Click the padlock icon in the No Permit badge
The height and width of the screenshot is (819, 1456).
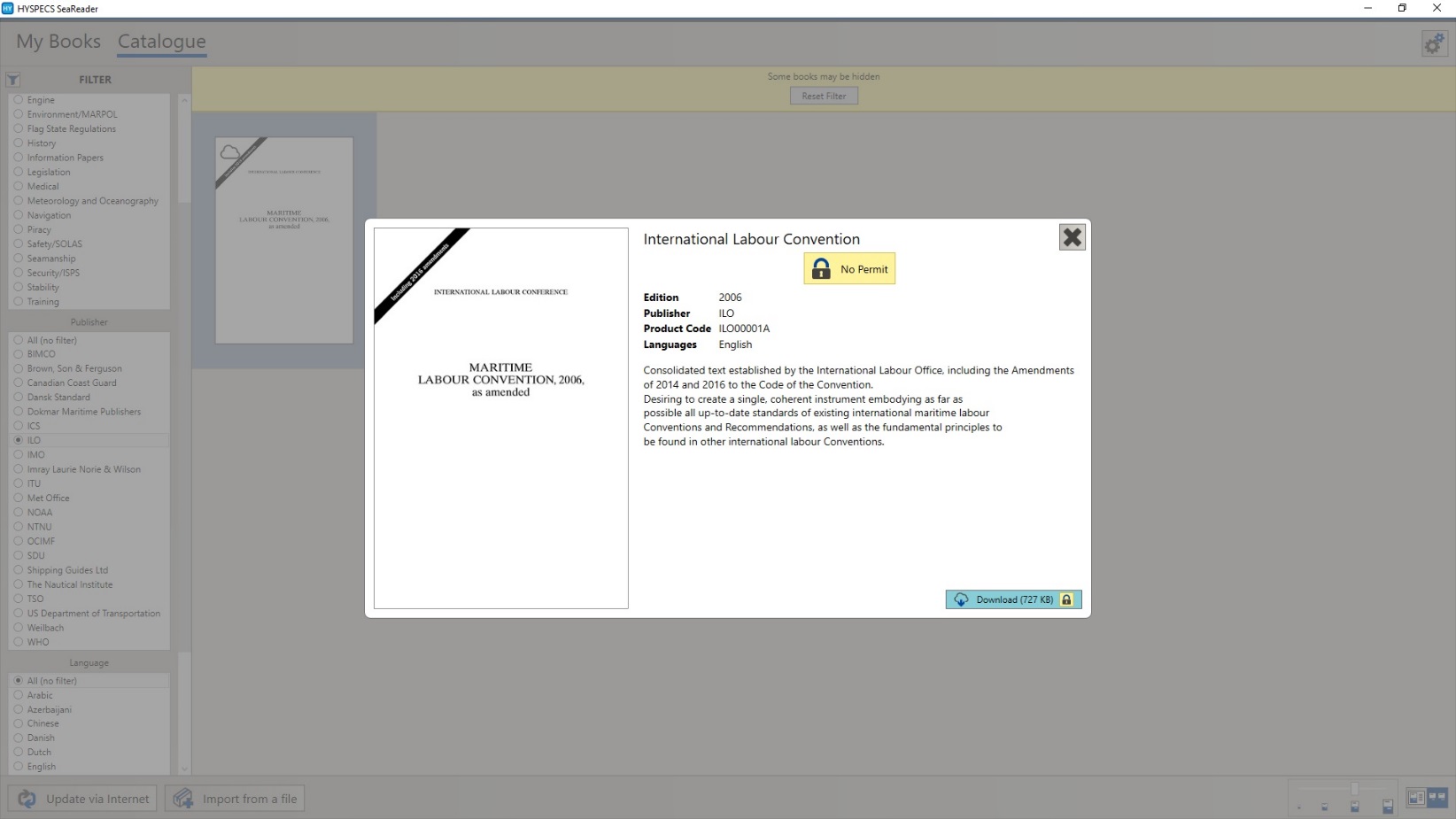[821, 269]
